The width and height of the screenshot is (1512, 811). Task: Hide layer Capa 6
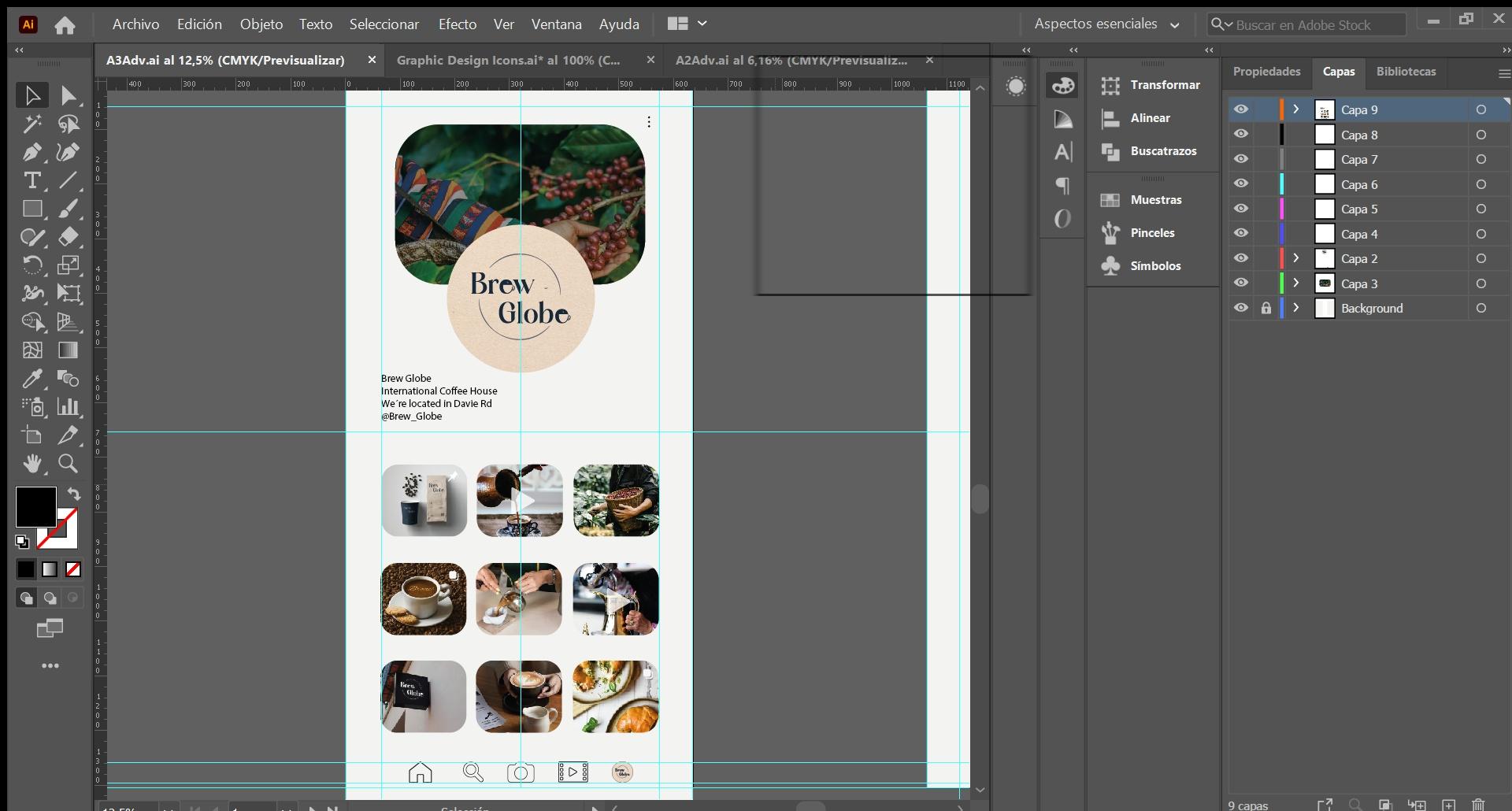tap(1241, 184)
